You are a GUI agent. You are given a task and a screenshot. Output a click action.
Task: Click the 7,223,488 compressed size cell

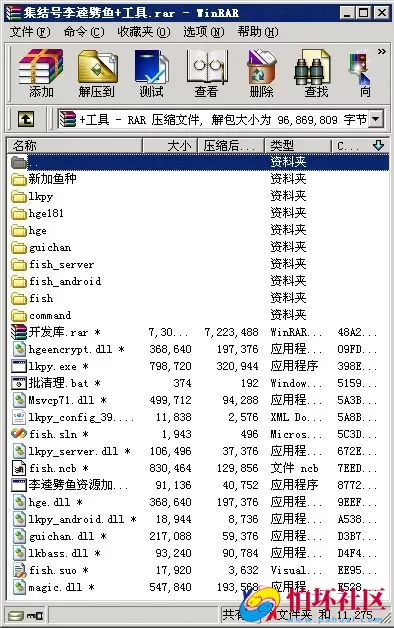231,332
